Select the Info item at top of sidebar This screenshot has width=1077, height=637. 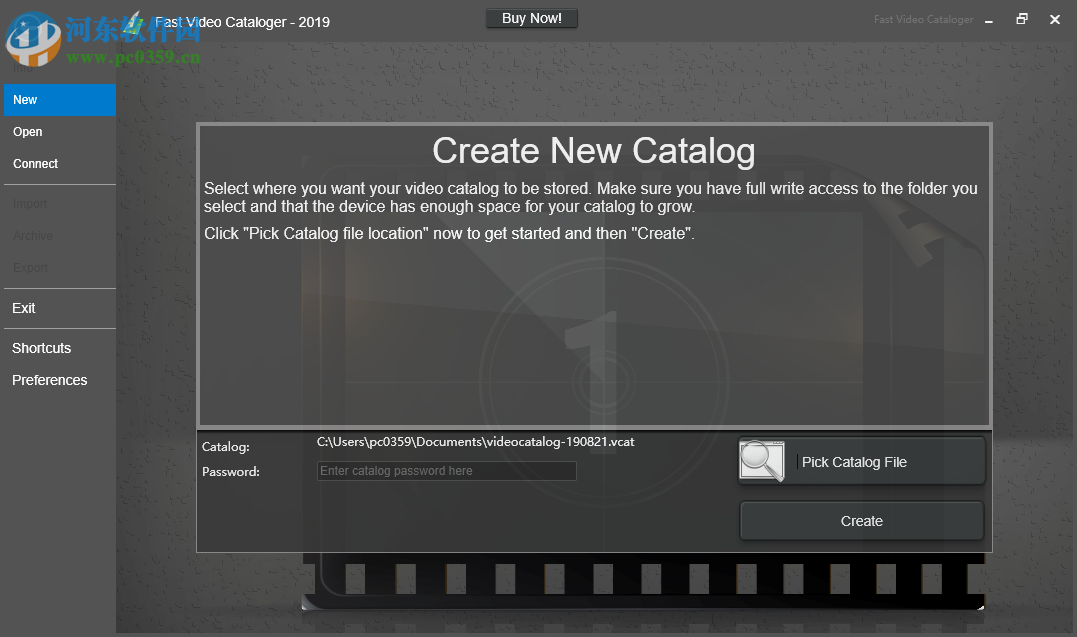[22, 66]
